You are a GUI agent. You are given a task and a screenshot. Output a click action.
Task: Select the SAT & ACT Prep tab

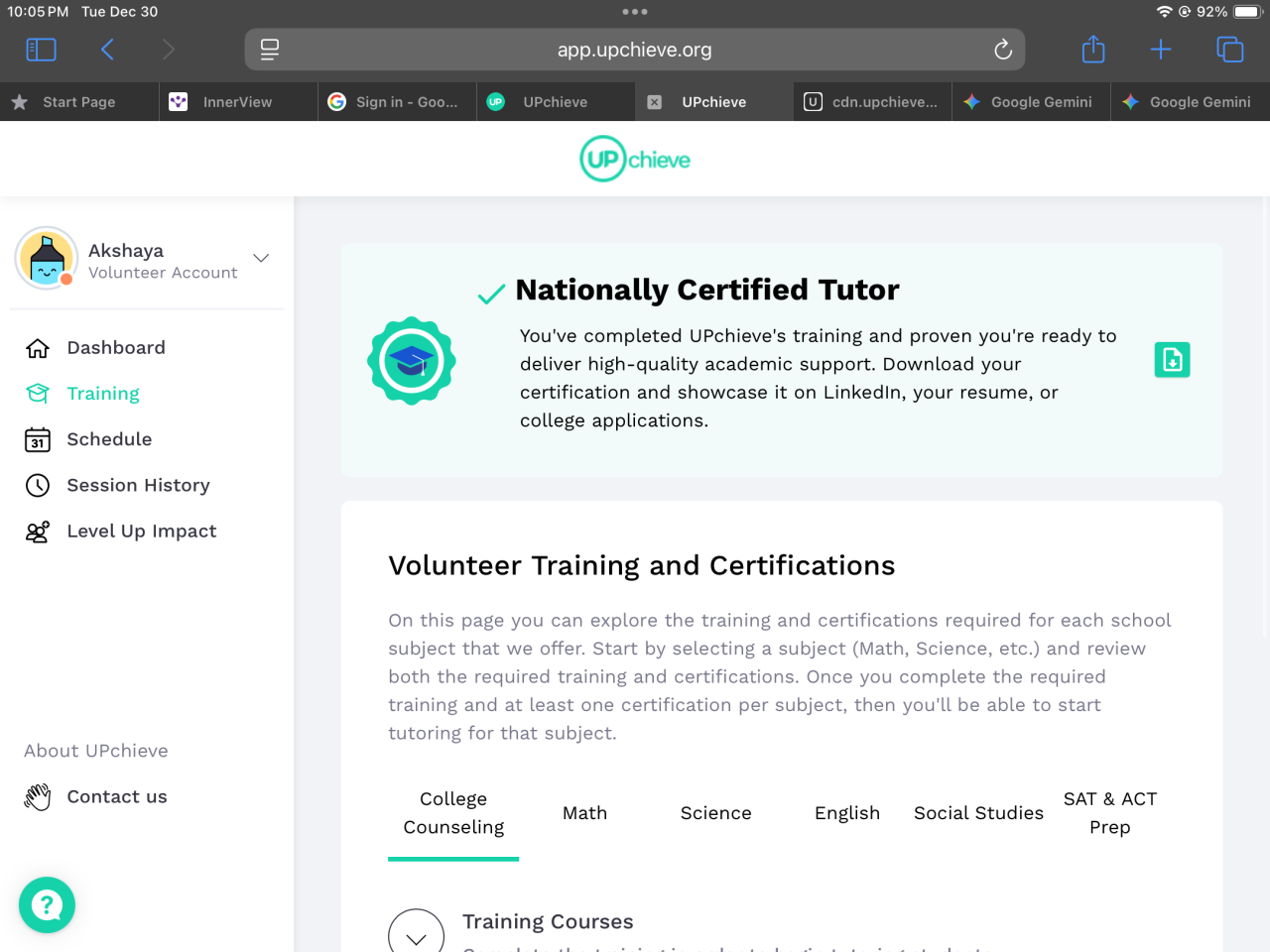1109,813
